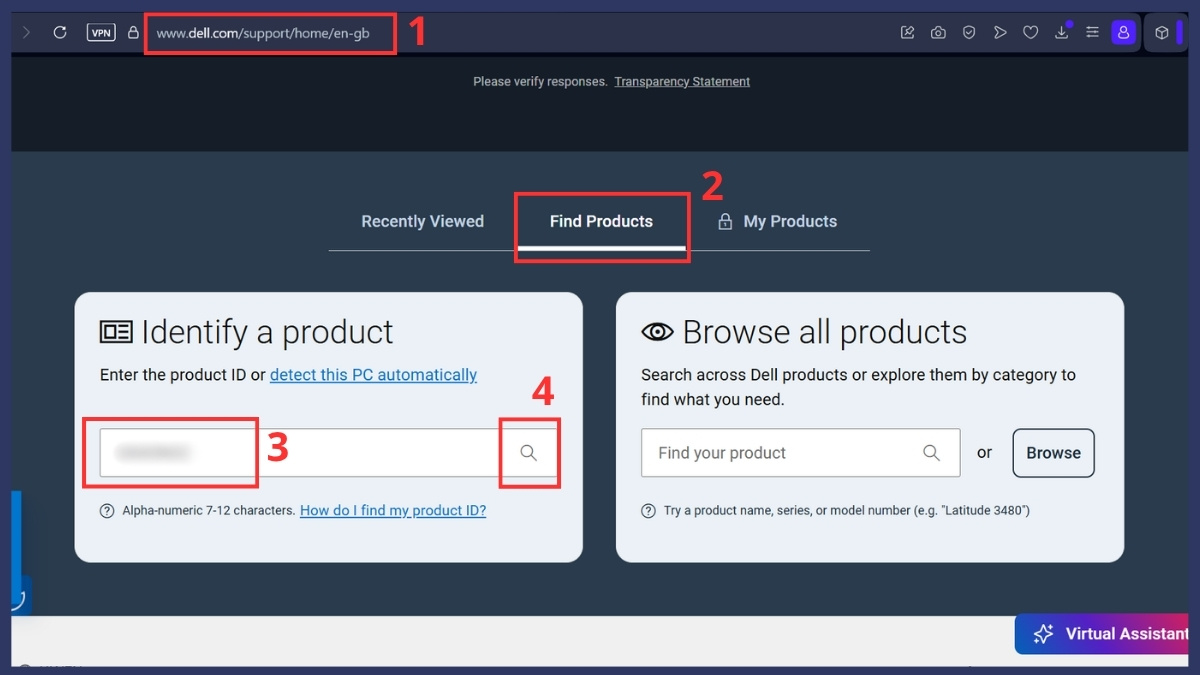The height and width of the screenshot is (675, 1200).
Task: Click the browser forward arrow
Action: pos(26,33)
